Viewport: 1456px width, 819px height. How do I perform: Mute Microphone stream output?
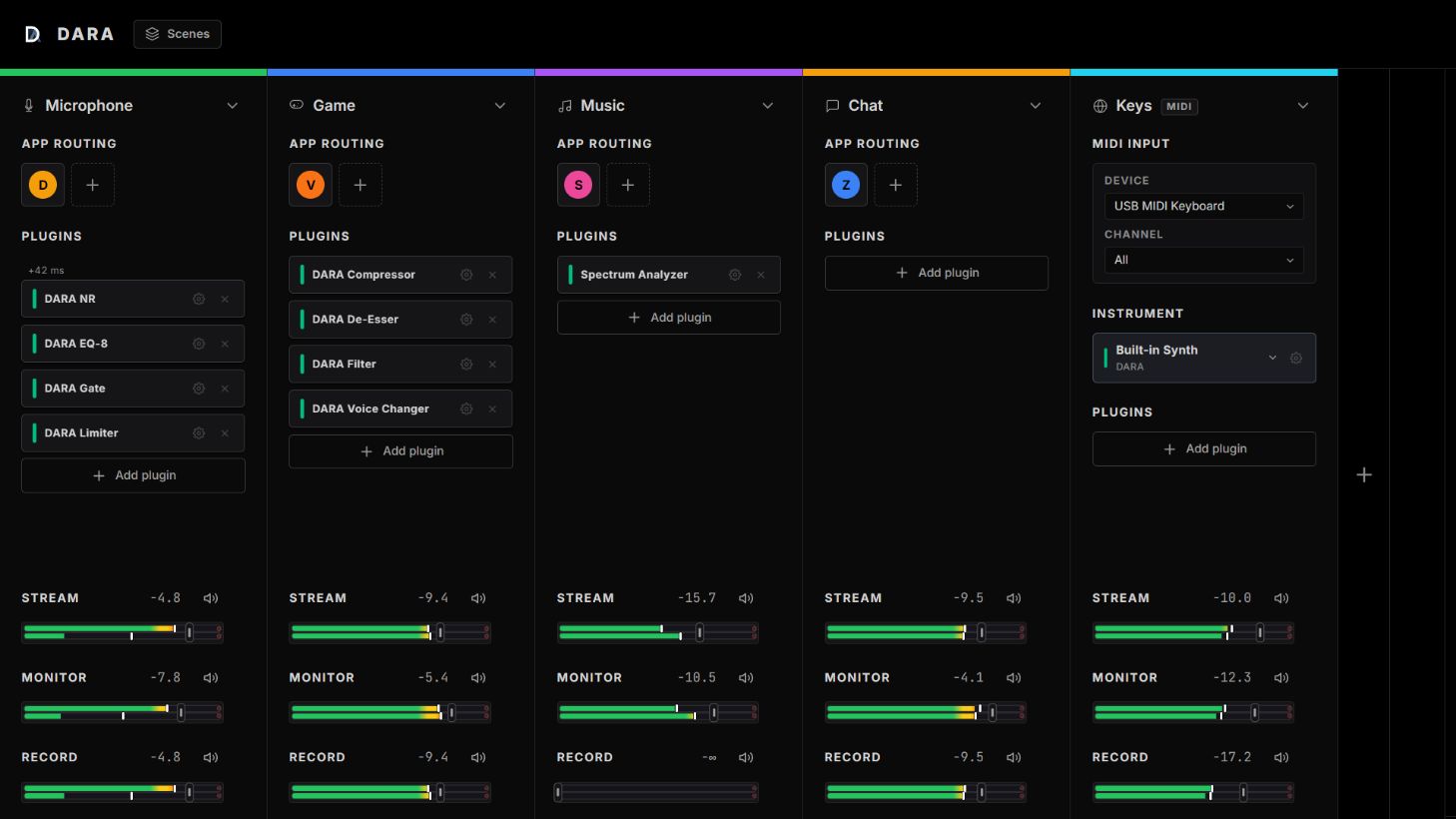(x=211, y=598)
